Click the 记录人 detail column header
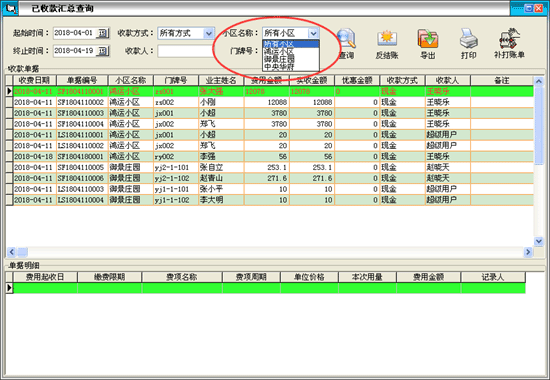The image size is (550, 380). point(493,277)
